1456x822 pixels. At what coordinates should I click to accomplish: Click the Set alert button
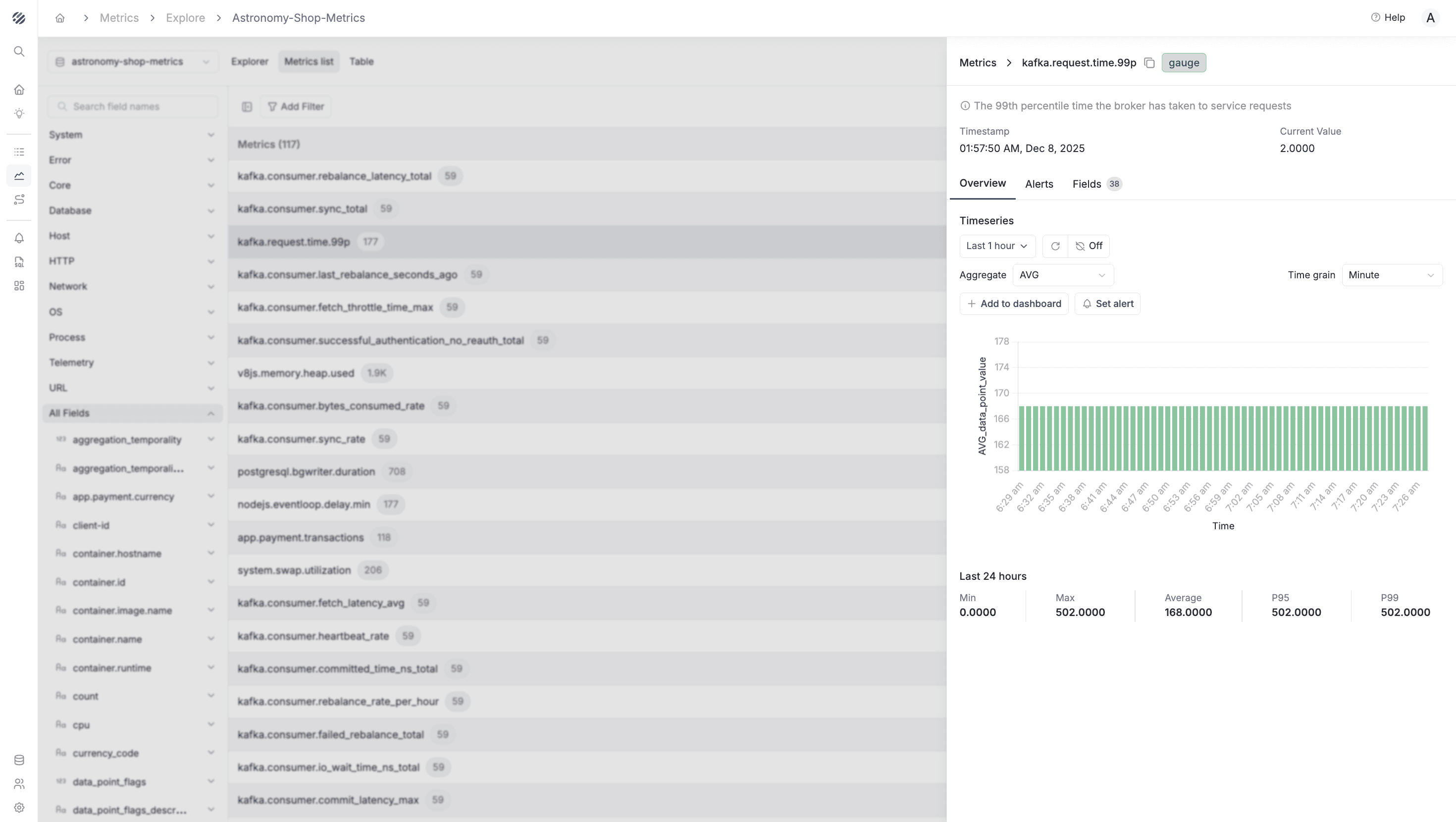click(1107, 304)
